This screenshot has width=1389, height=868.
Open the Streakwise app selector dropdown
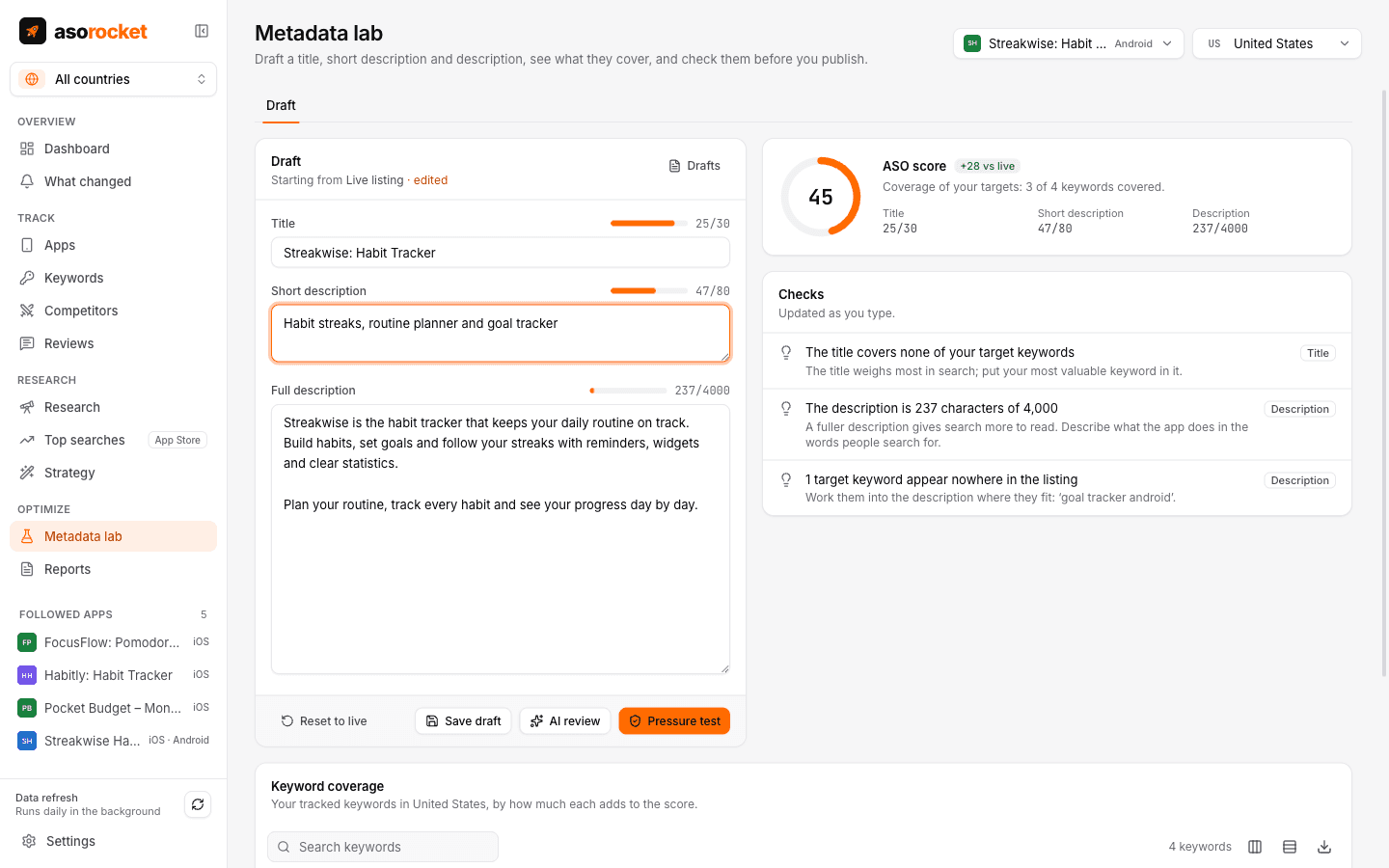coord(1069,43)
